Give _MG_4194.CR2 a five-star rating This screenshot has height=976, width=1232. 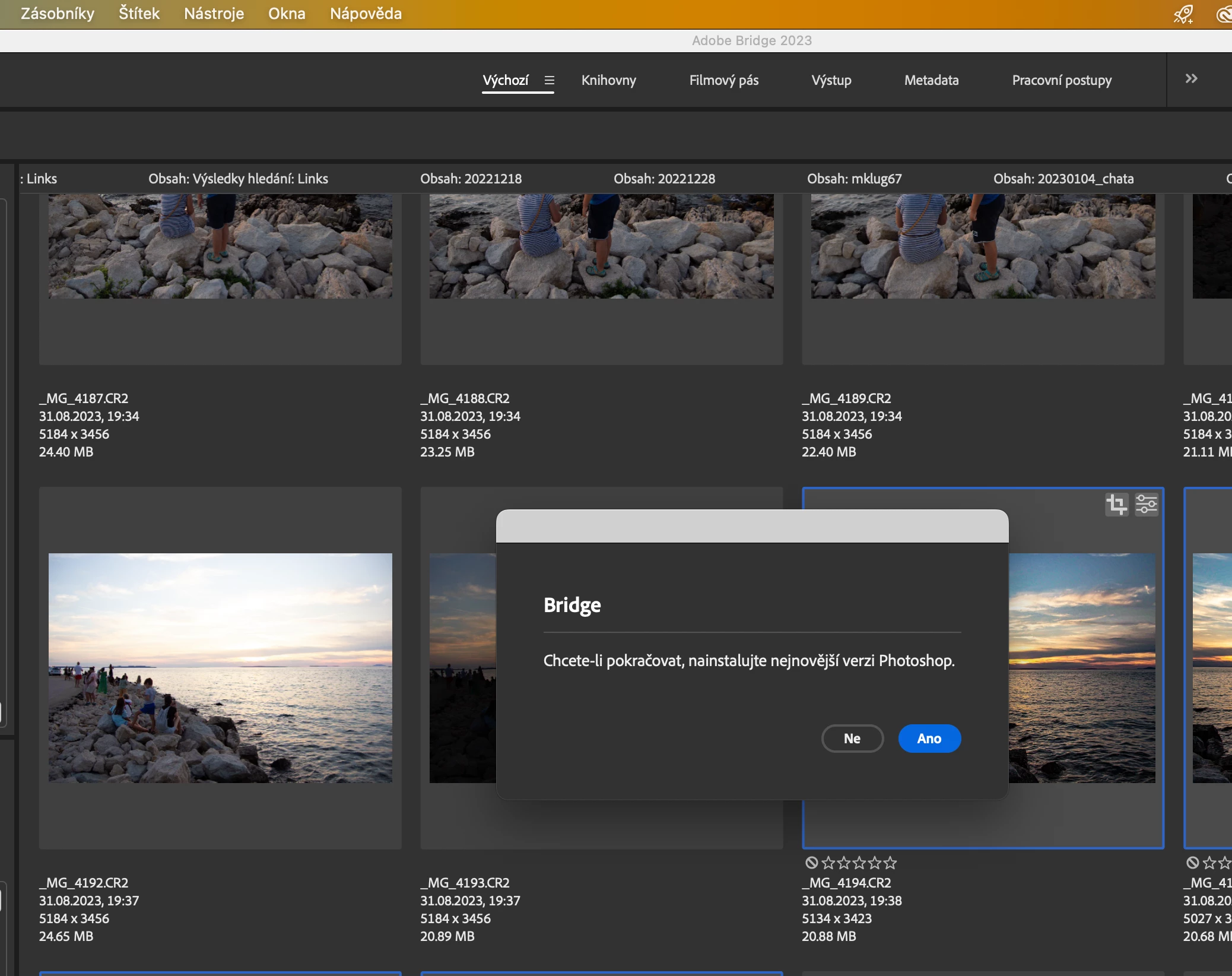890,863
